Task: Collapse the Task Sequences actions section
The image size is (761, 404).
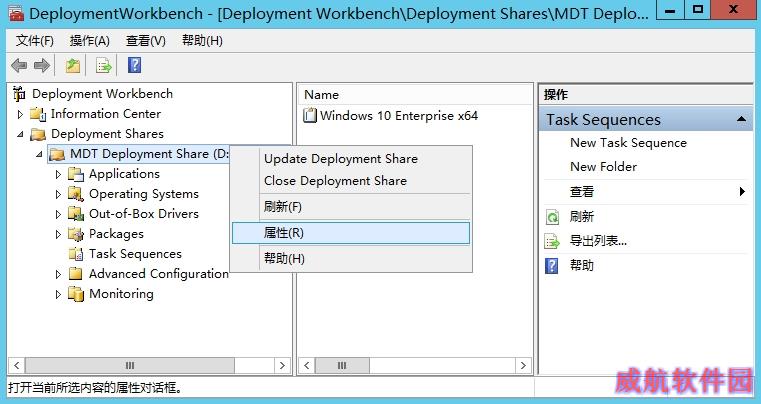Action: click(x=741, y=119)
